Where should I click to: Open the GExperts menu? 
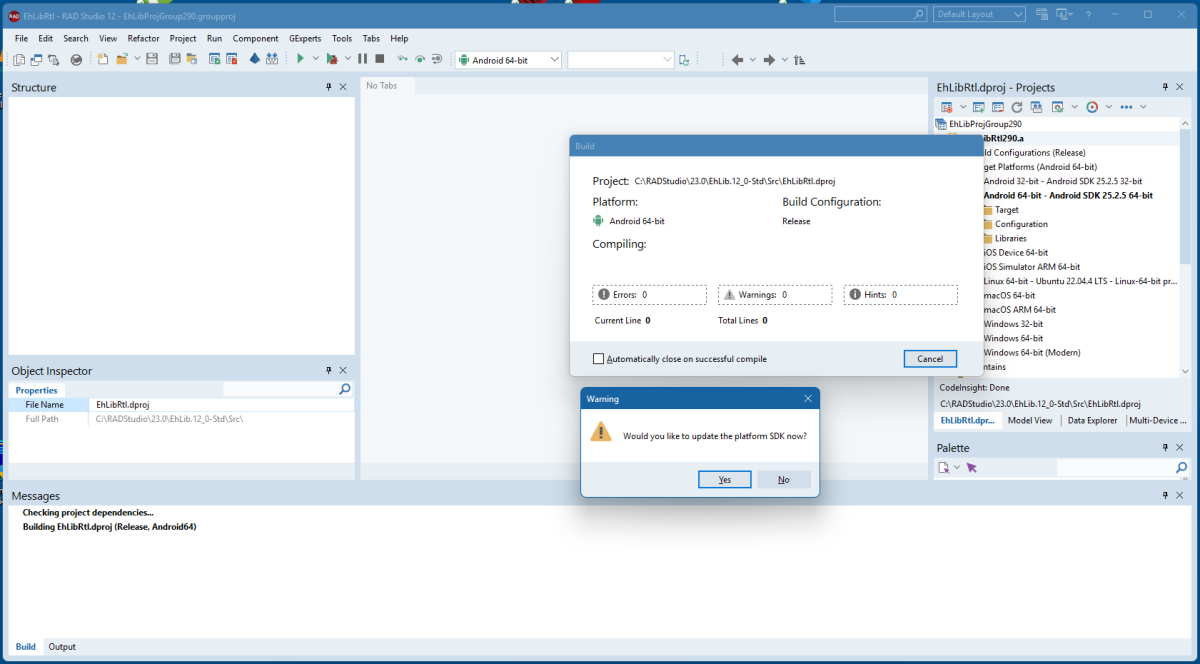[305, 38]
